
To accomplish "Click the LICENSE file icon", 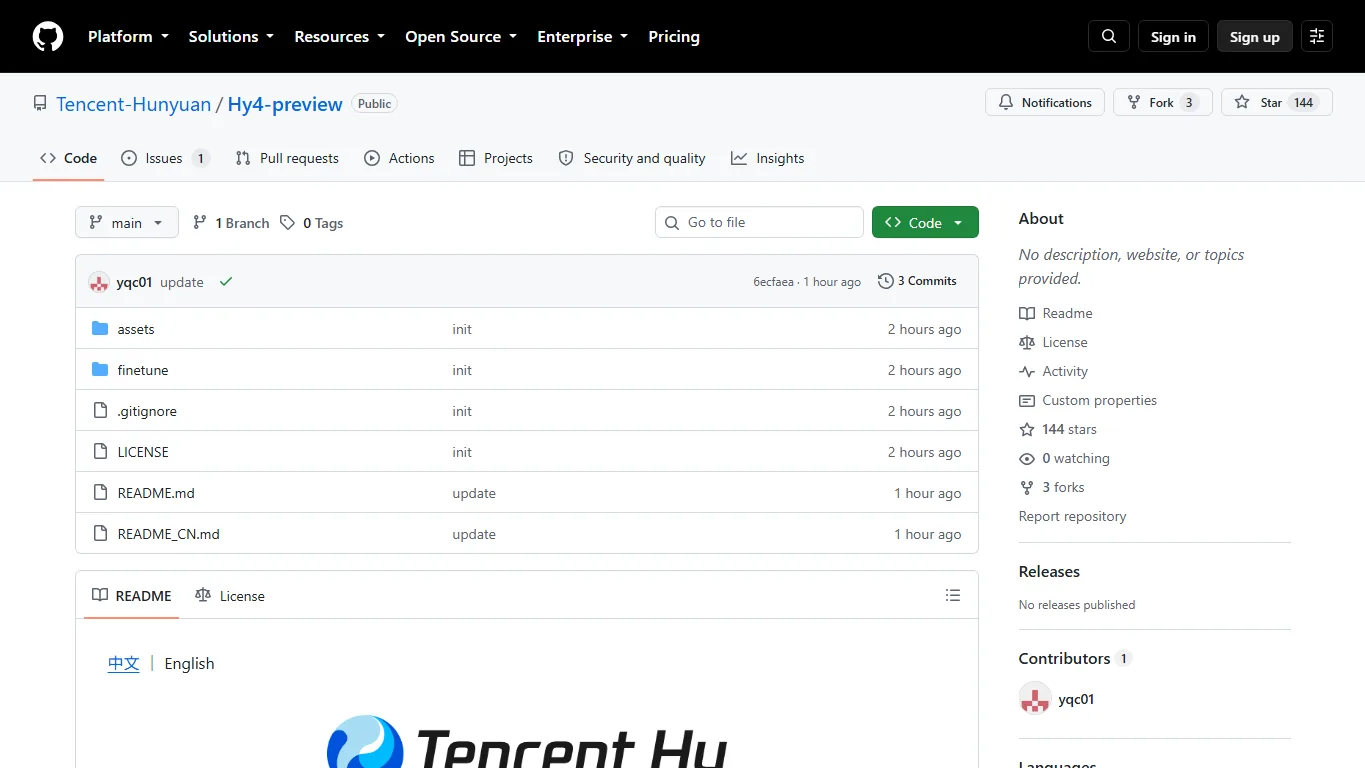I will [x=100, y=452].
